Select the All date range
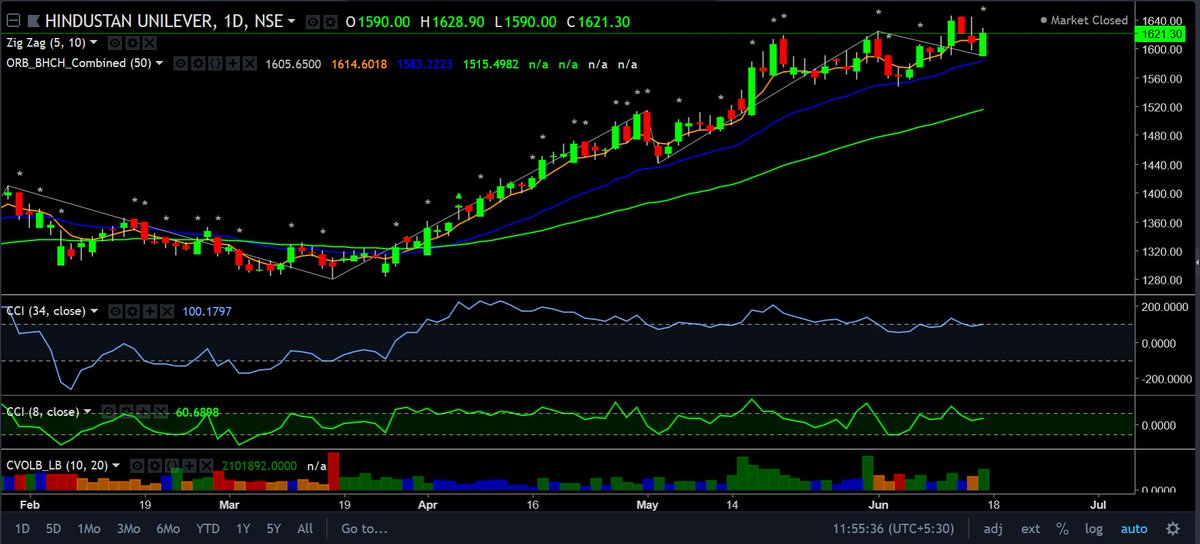 (x=305, y=529)
